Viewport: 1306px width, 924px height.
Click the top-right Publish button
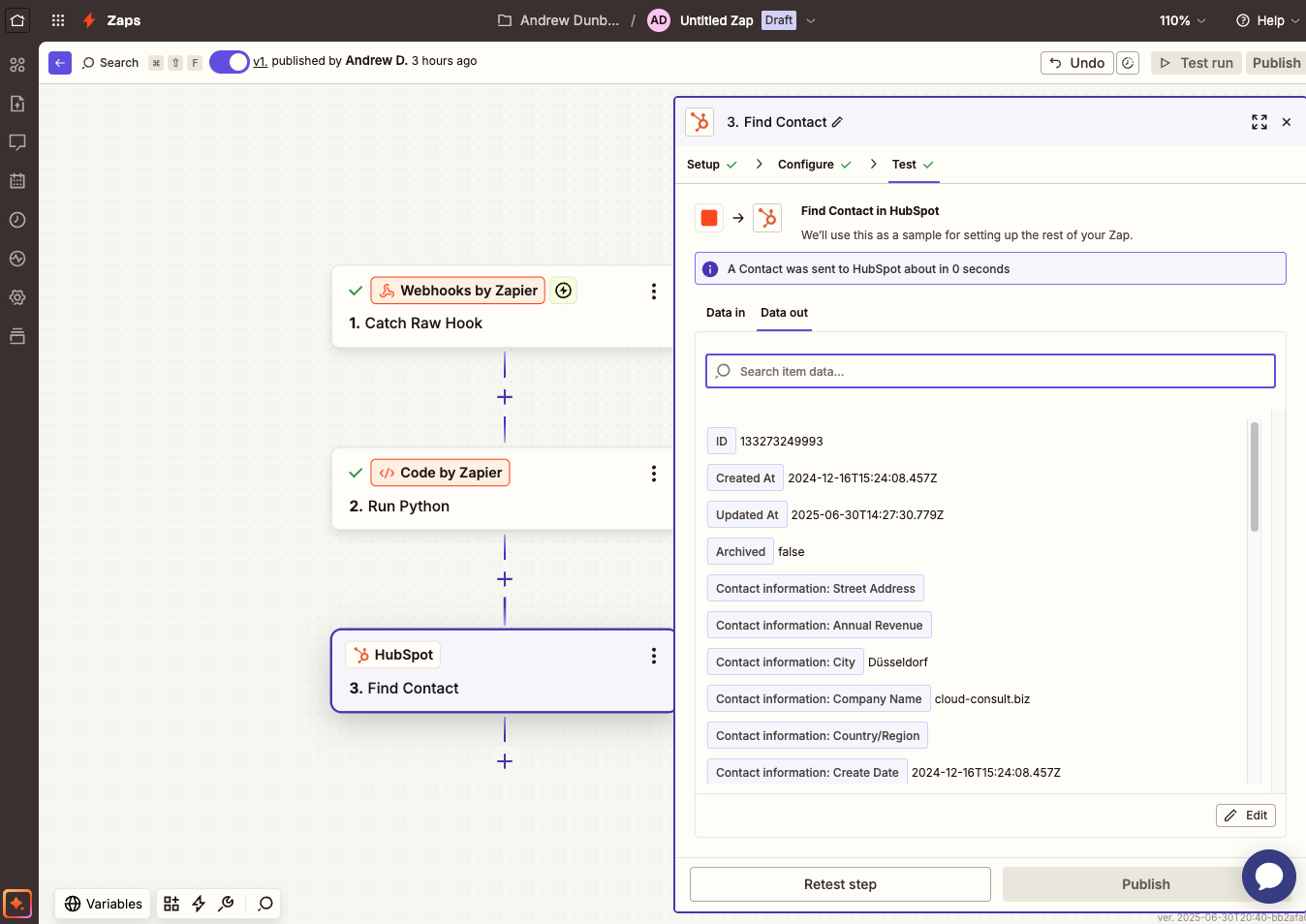(x=1276, y=63)
